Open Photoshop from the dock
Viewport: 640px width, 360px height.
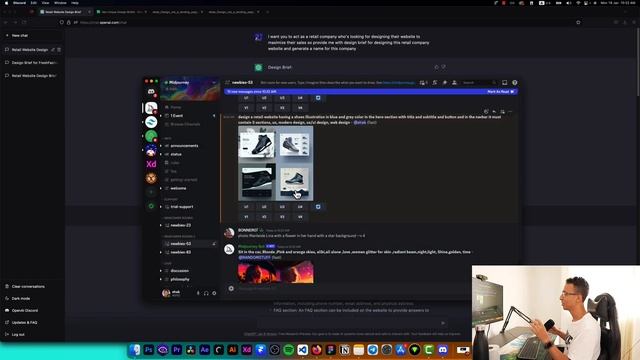[149, 350]
